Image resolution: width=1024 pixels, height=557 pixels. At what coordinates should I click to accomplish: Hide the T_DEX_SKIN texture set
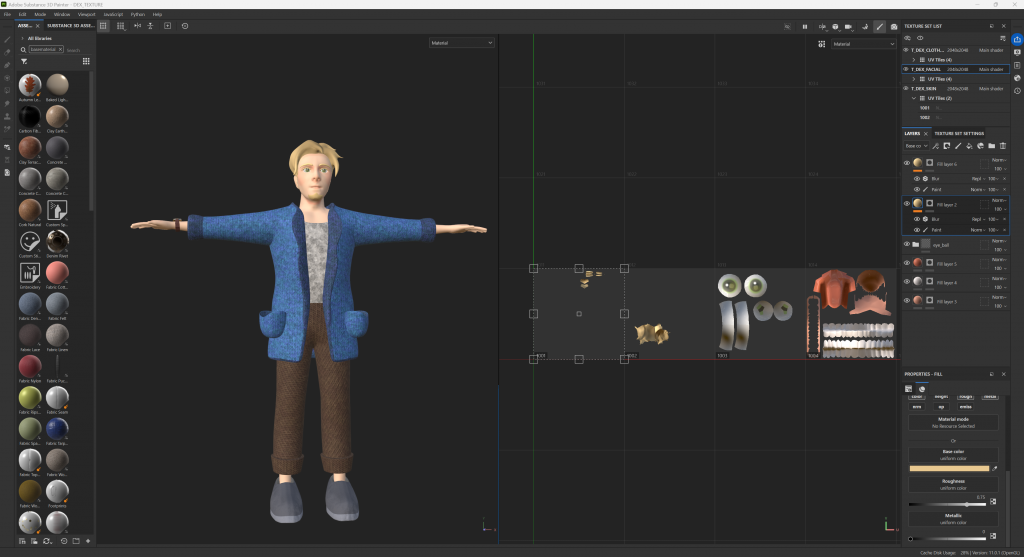906,89
